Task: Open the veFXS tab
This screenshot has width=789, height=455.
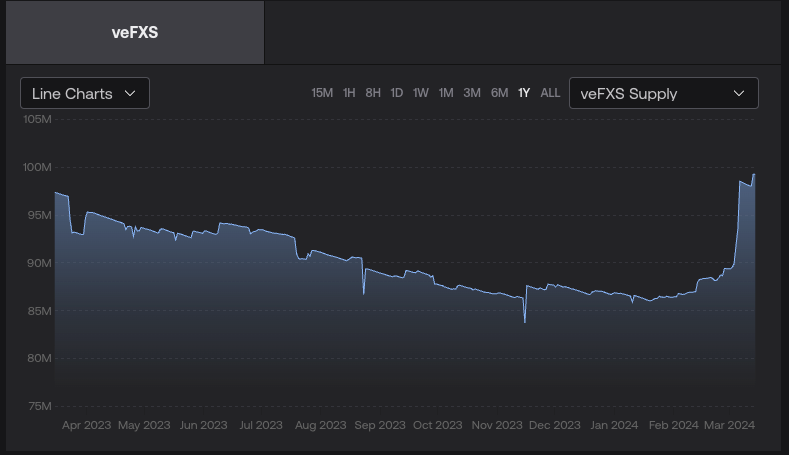Action: 135,33
